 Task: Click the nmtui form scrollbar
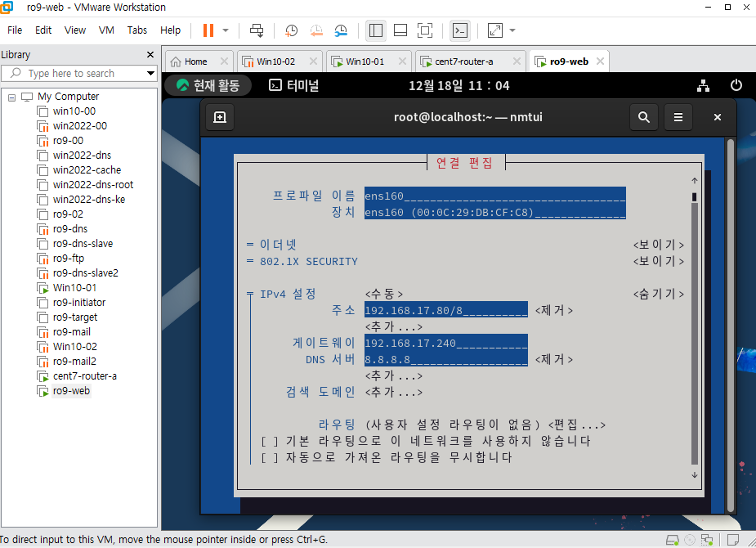(694, 328)
